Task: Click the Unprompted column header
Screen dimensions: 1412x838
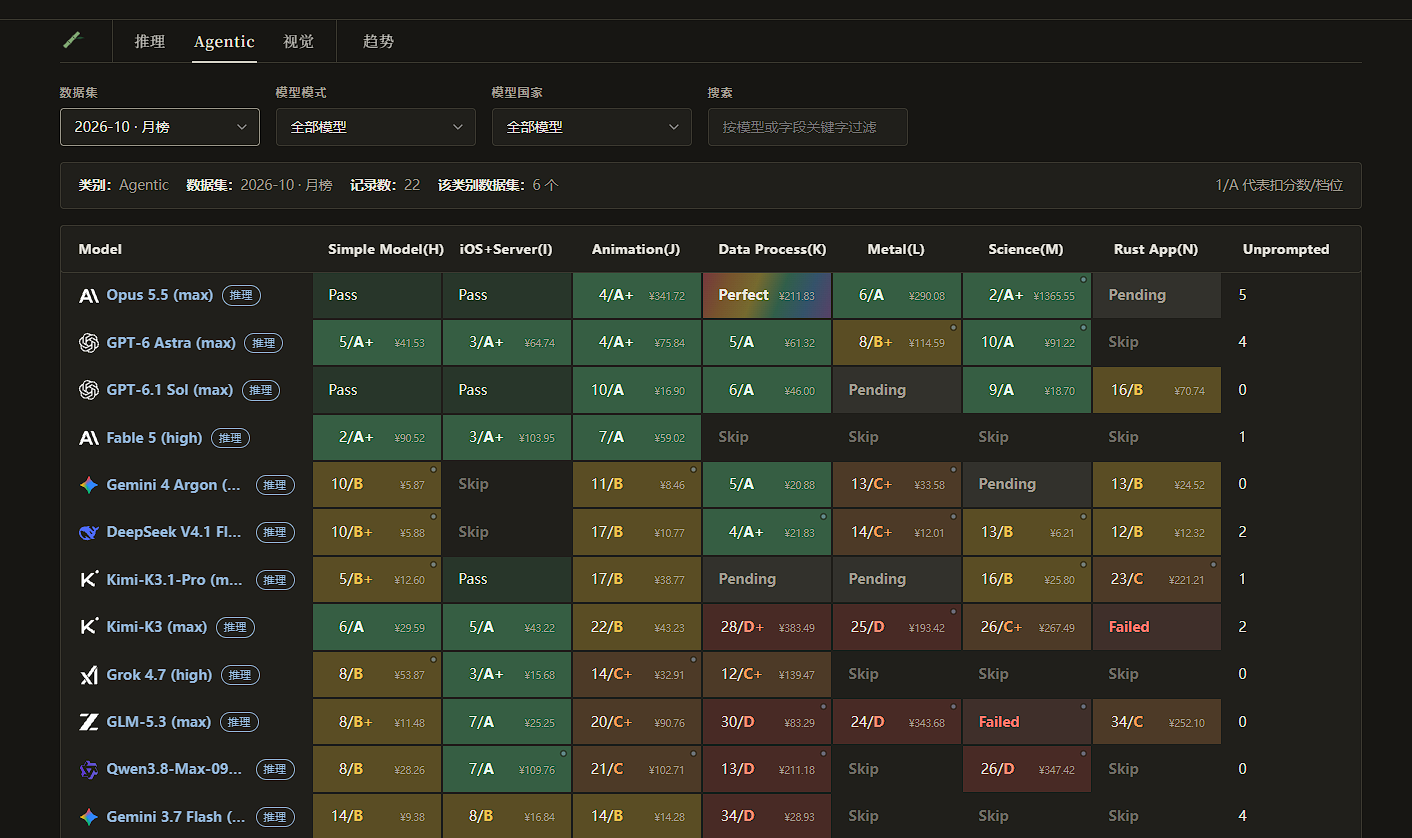Action: pos(1286,249)
